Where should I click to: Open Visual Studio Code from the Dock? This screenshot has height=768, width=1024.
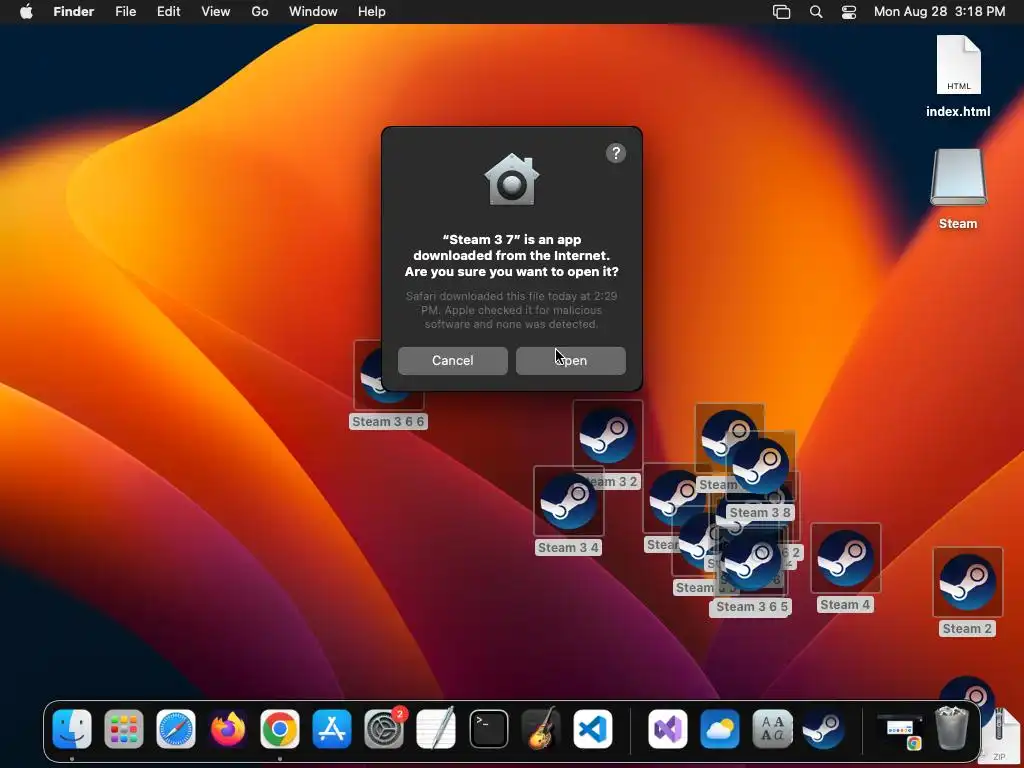pos(593,728)
